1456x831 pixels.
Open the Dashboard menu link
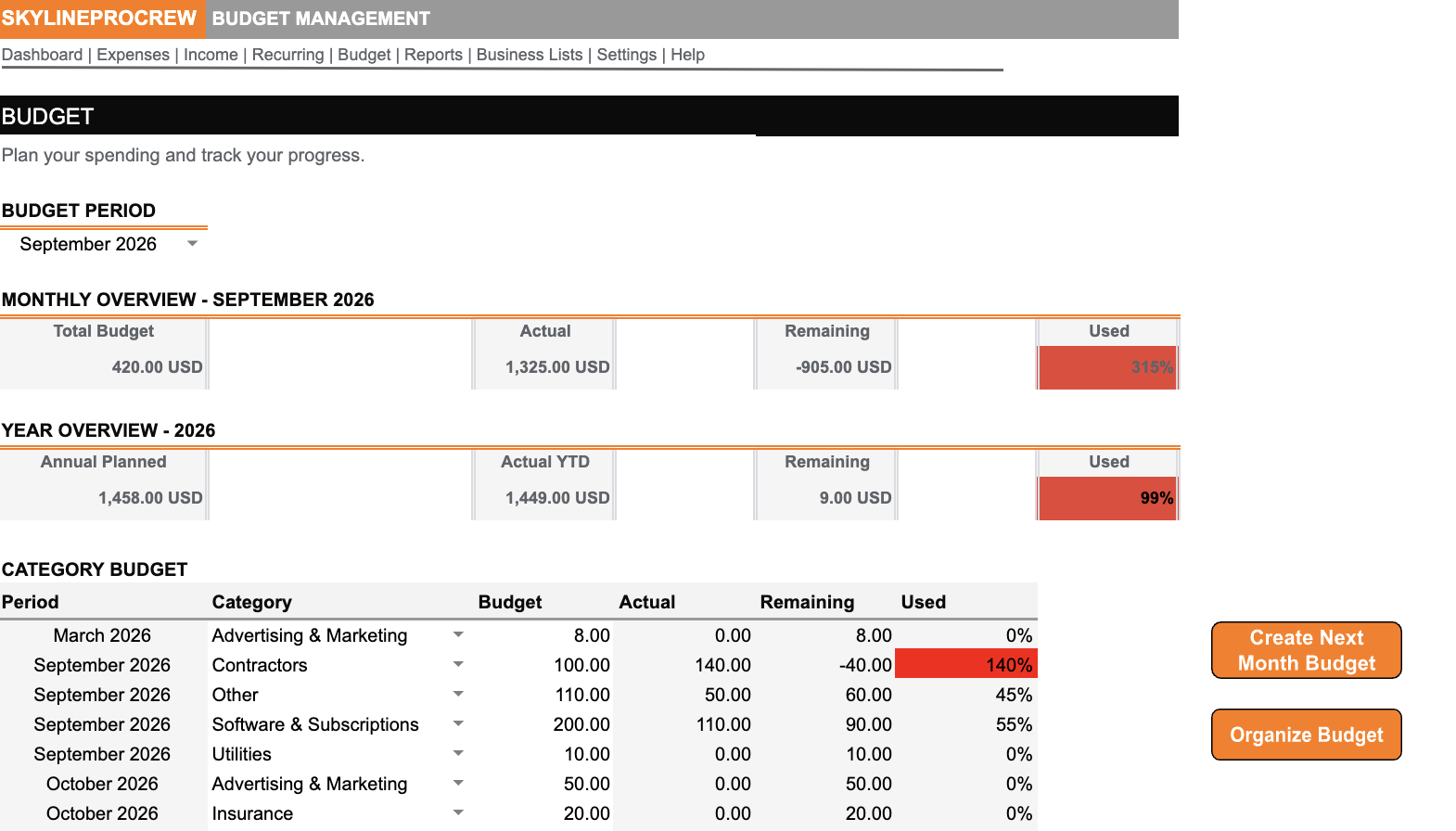tap(42, 55)
